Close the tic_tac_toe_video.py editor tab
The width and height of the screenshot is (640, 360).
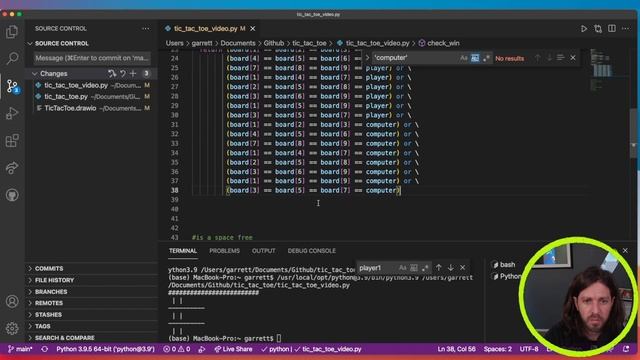pos(253,29)
